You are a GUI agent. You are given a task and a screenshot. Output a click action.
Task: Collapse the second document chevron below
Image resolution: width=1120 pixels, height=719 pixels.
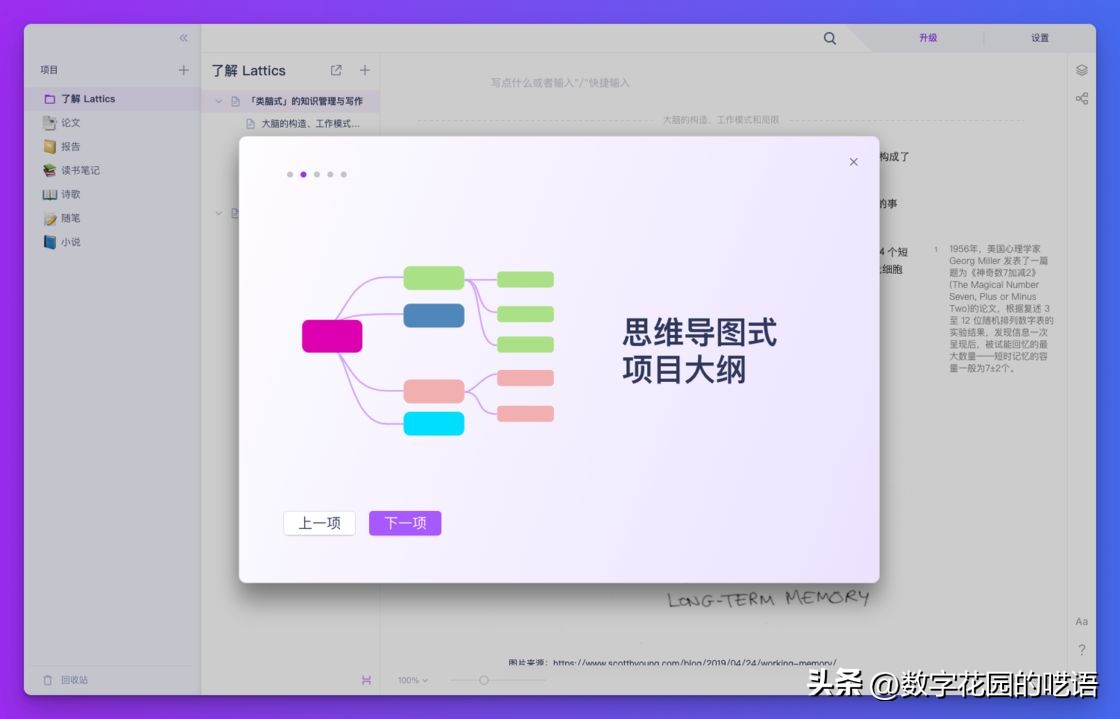(219, 213)
